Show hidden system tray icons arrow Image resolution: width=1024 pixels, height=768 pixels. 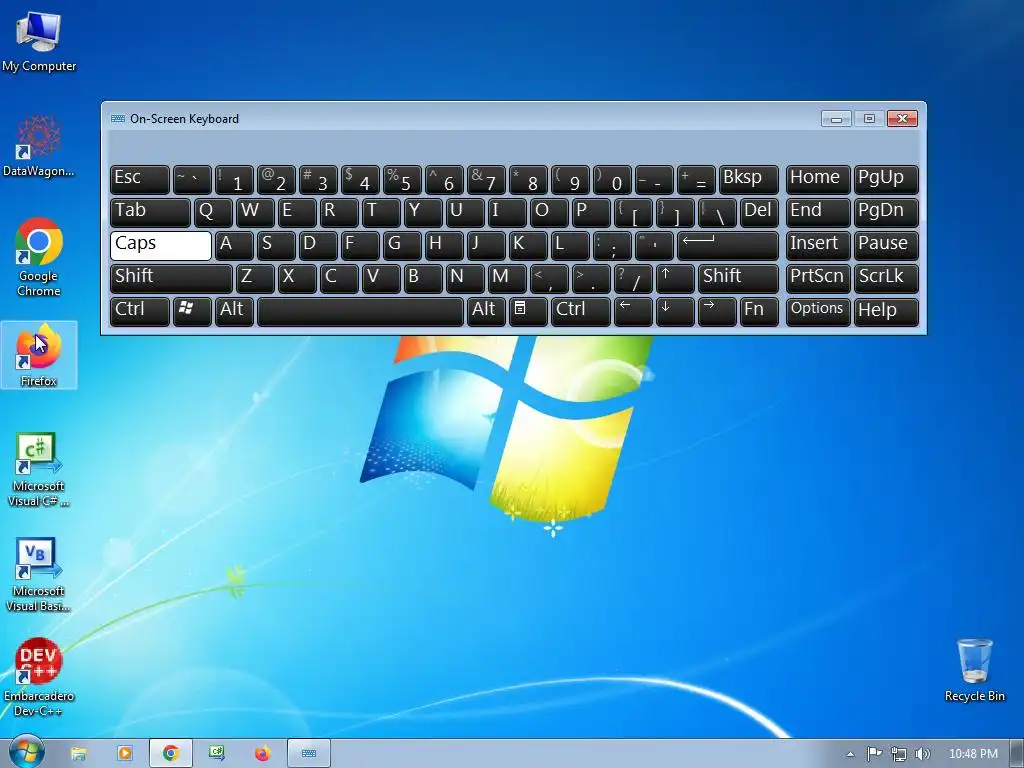pyautogui.click(x=850, y=754)
